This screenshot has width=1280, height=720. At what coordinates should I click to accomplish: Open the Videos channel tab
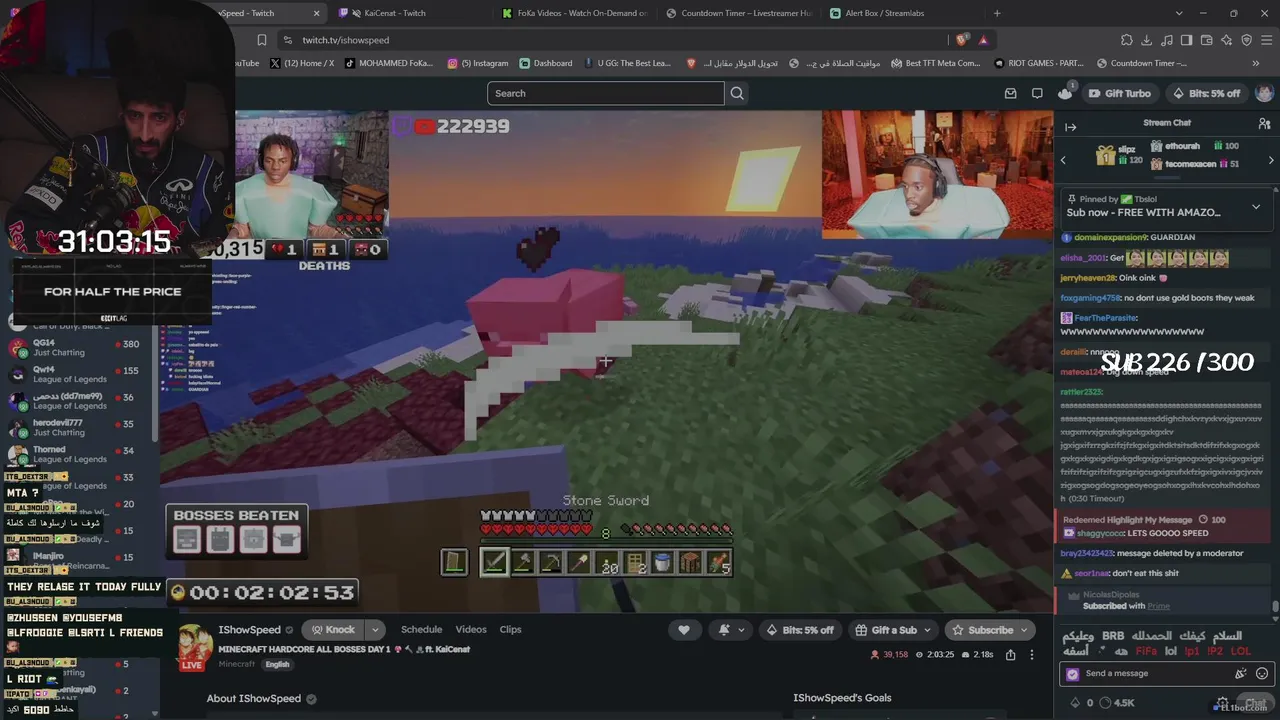(471, 630)
